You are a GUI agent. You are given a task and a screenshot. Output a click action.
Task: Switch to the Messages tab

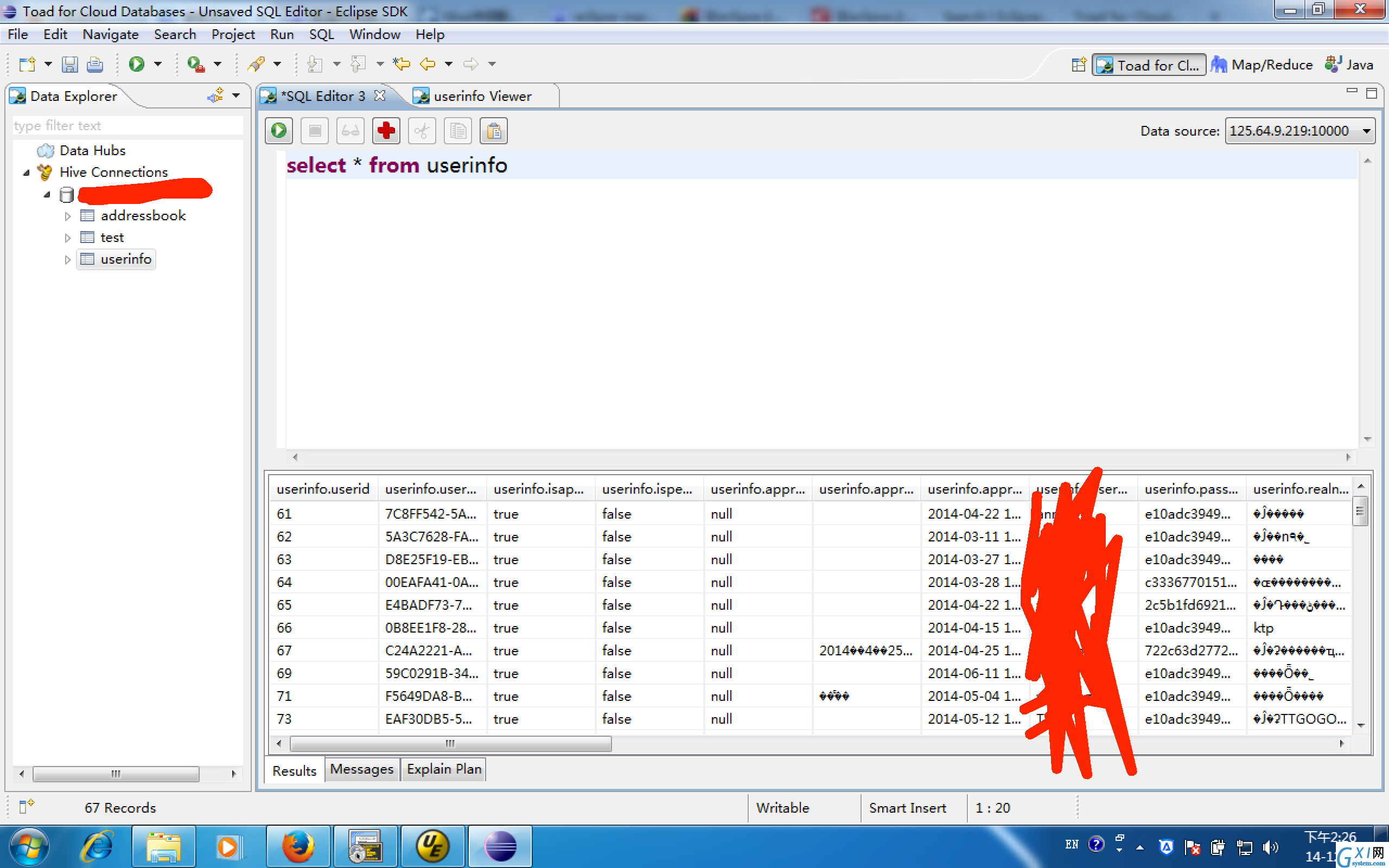[x=361, y=769]
